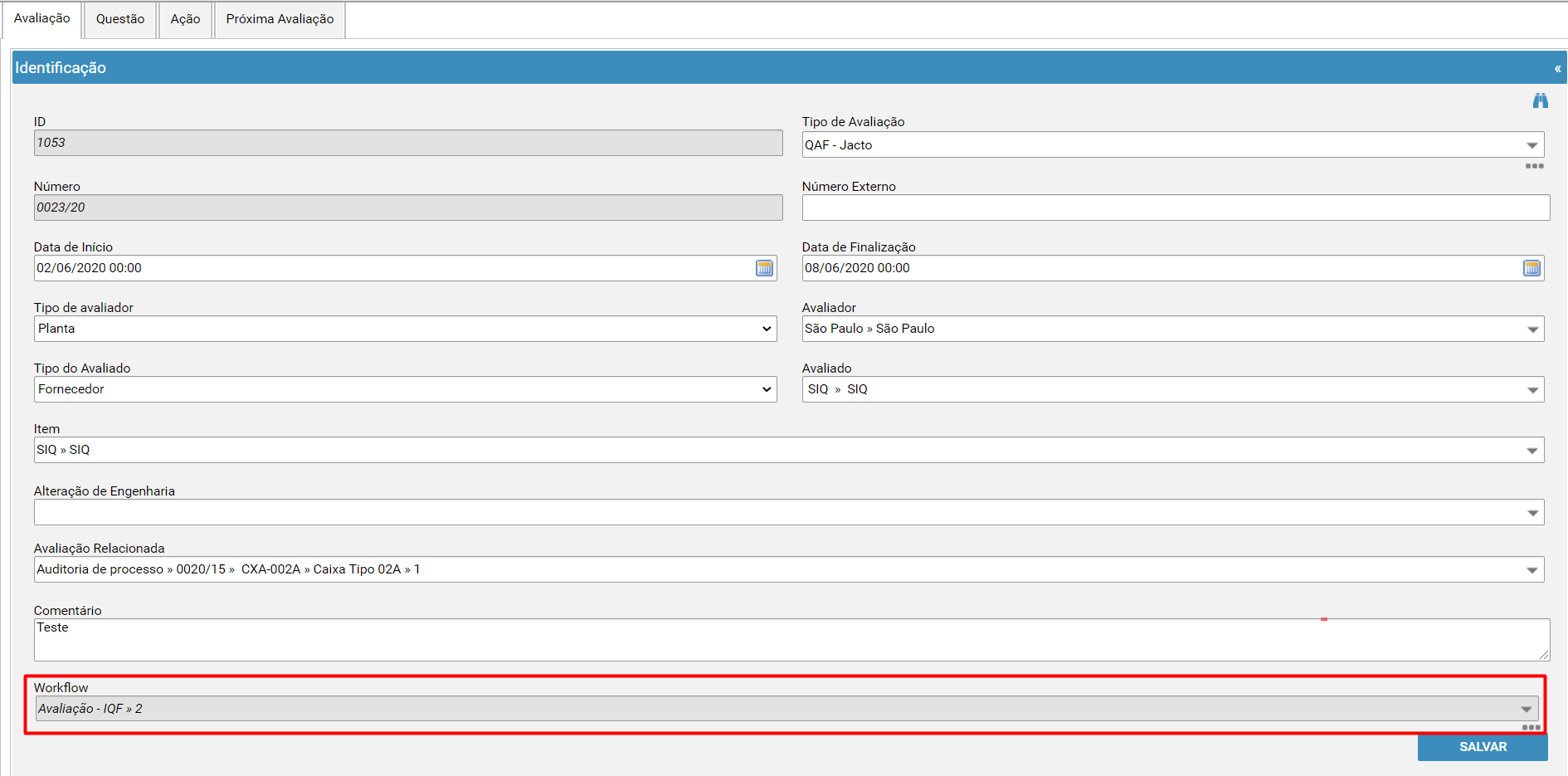Click the SALVAR button

point(1483,747)
